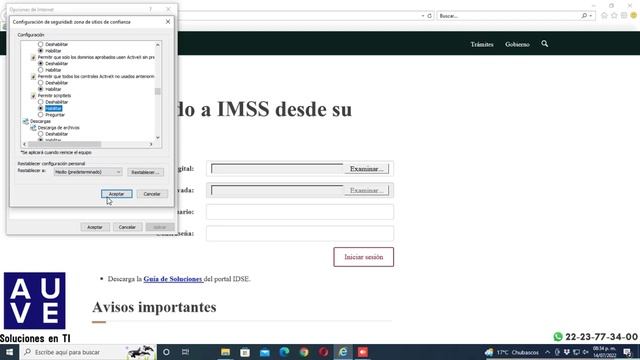640x360 pixels.
Task: Click the magnifier in the Buscar box
Action: pos(584,16)
